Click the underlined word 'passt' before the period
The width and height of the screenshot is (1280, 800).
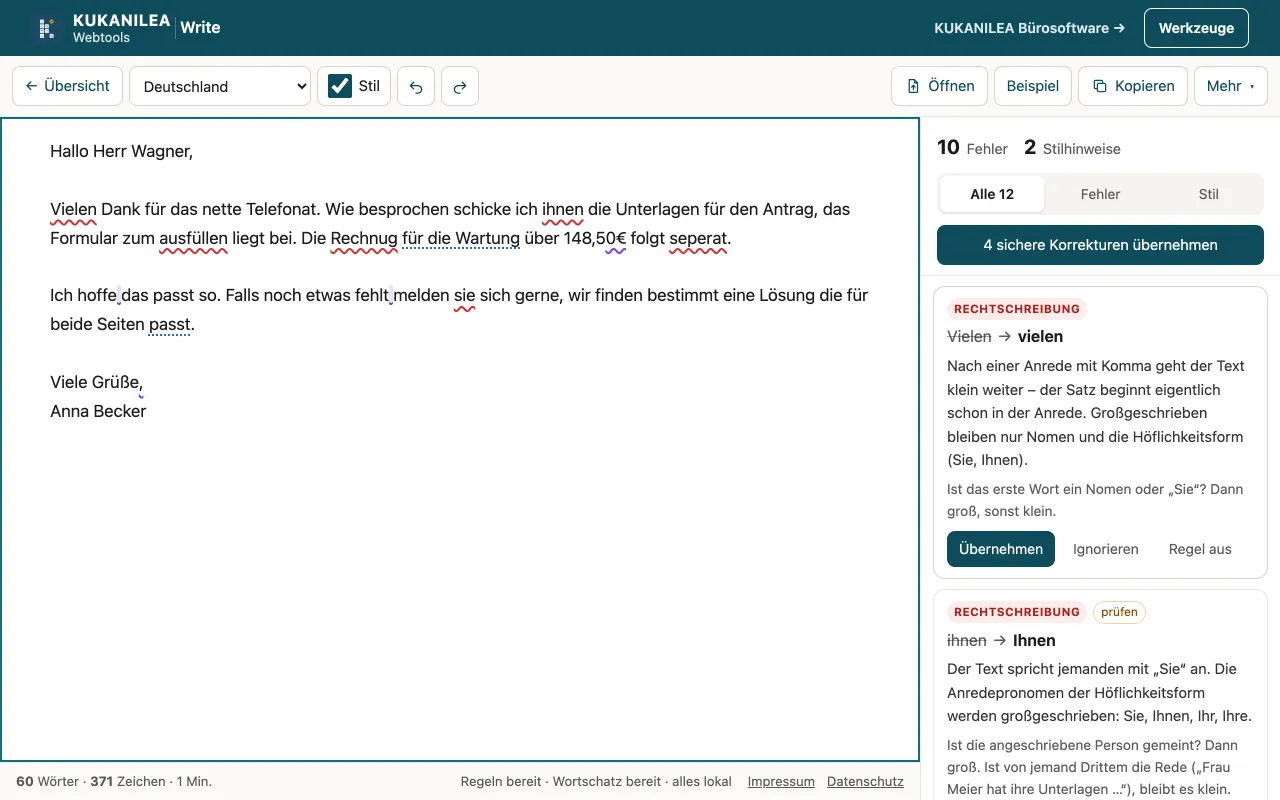pos(169,325)
